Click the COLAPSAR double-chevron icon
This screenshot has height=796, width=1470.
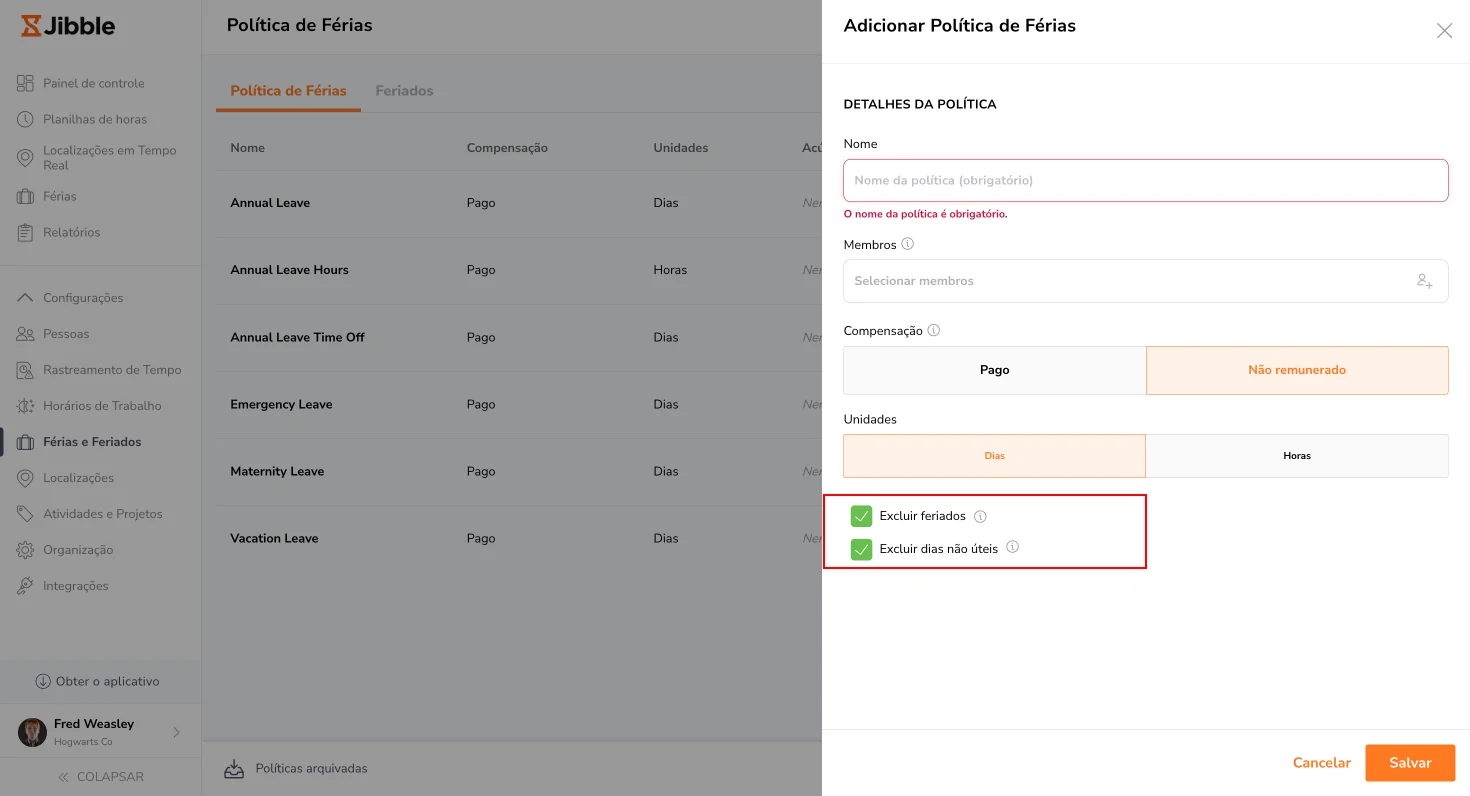pos(63,777)
